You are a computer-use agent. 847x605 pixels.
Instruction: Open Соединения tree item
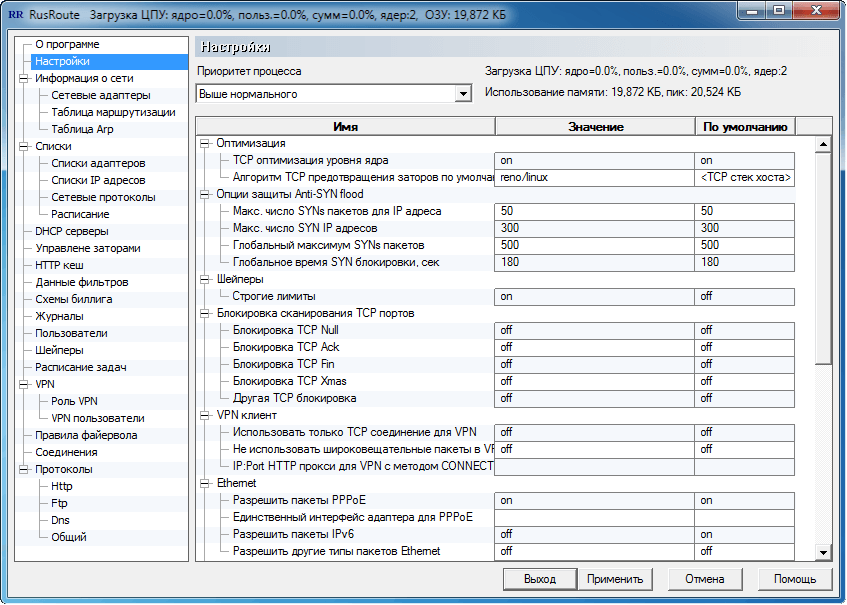click(66, 453)
